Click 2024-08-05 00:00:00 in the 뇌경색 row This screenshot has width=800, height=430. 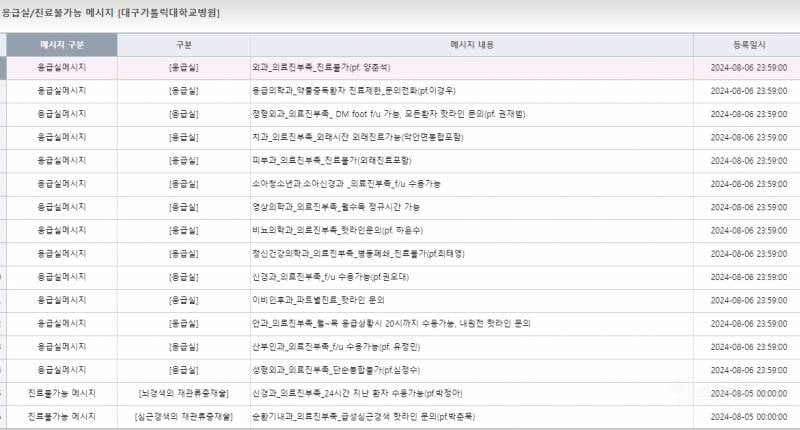(748, 393)
